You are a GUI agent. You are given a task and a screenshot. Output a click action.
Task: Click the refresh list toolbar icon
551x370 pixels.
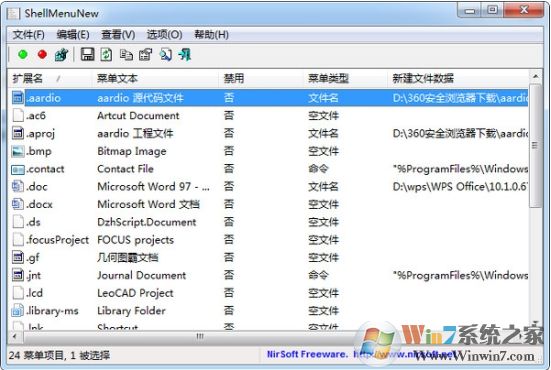106,54
